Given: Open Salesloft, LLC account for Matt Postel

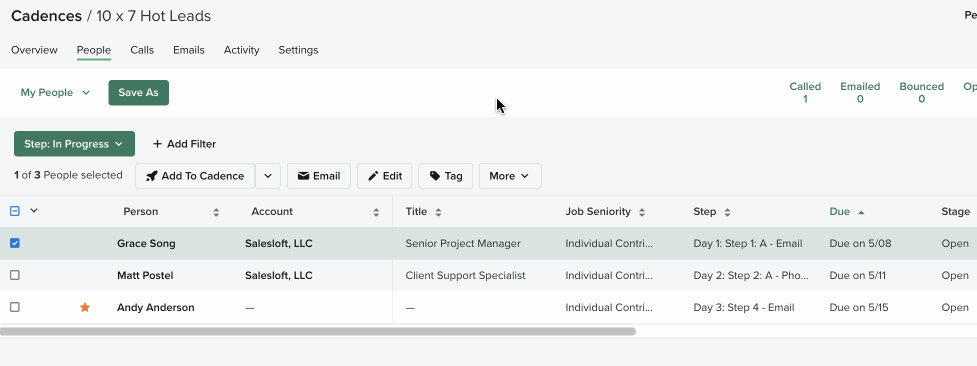Looking at the screenshot, I should click(279, 275).
